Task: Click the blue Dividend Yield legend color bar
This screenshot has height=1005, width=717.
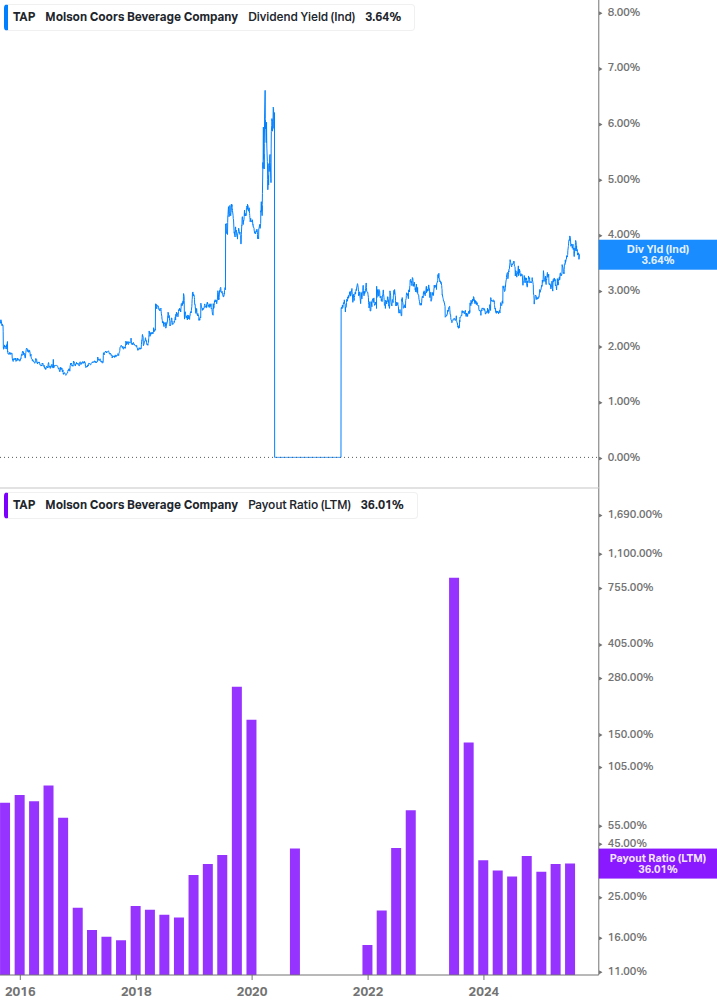Action: (6, 17)
